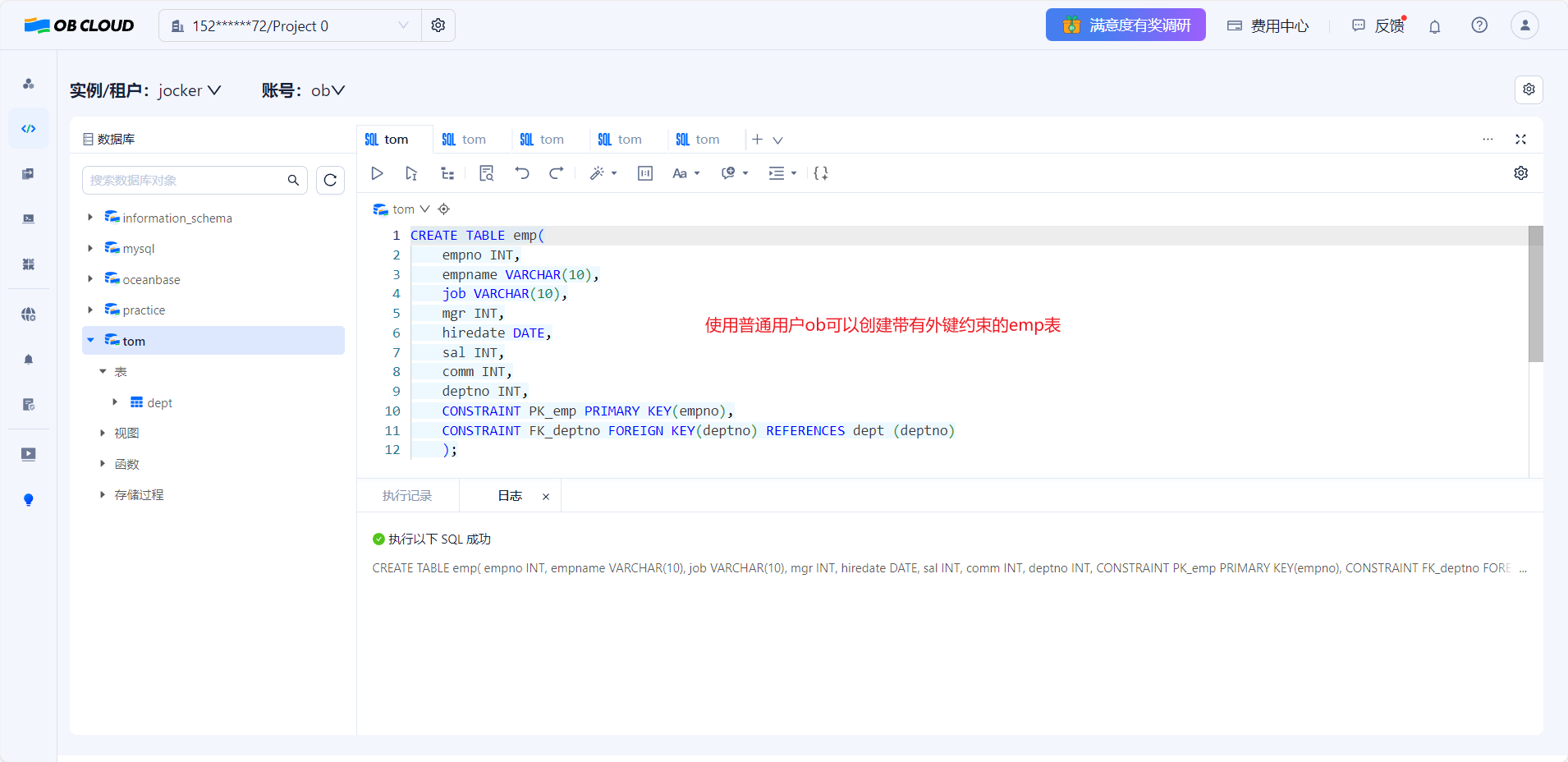The height and width of the screenshot is (762, 1568).
Task: Open the editor settings gear icon
Action: coord(1520,173)
